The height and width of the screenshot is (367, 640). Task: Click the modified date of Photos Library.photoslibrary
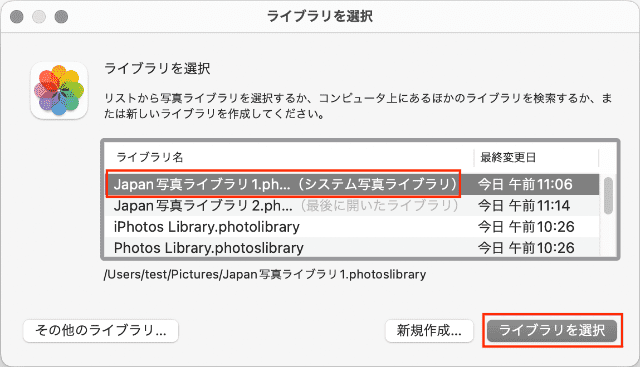point(526,248)
